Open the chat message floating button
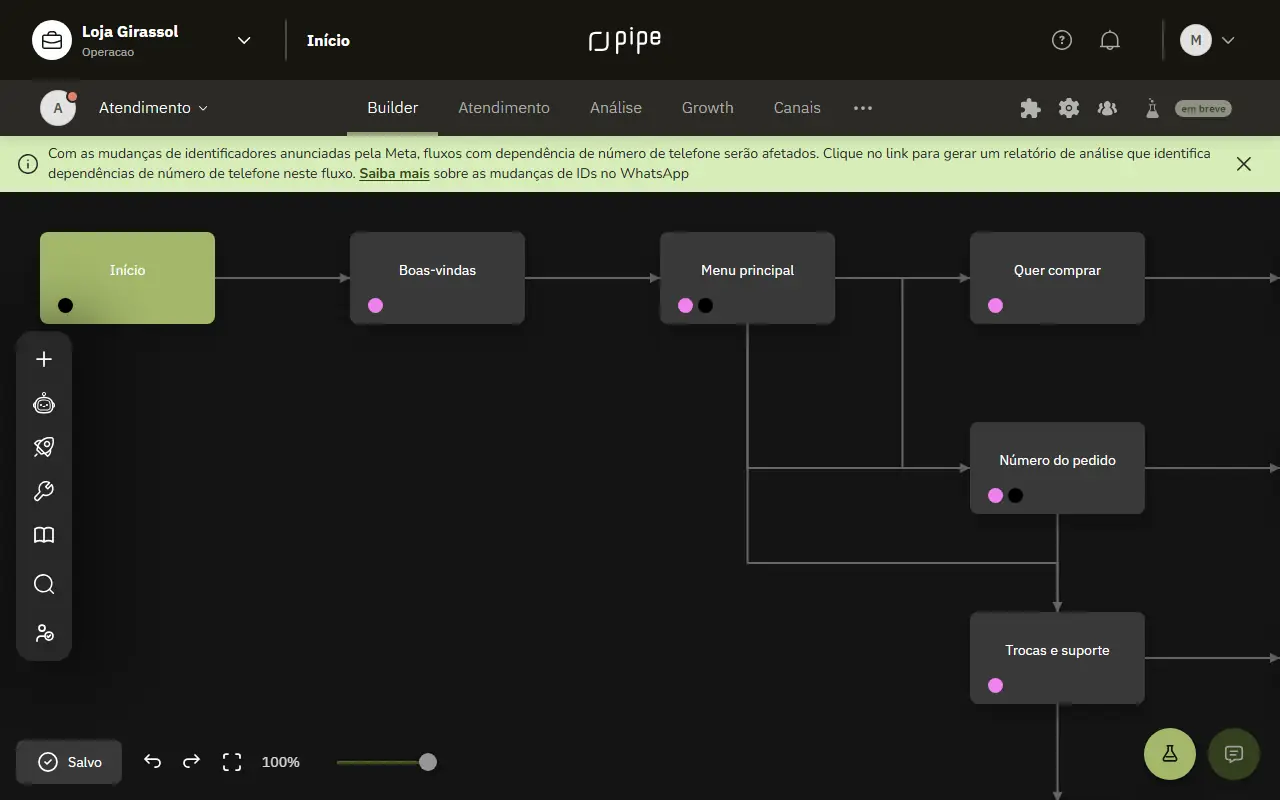 tap(1234, 754)
